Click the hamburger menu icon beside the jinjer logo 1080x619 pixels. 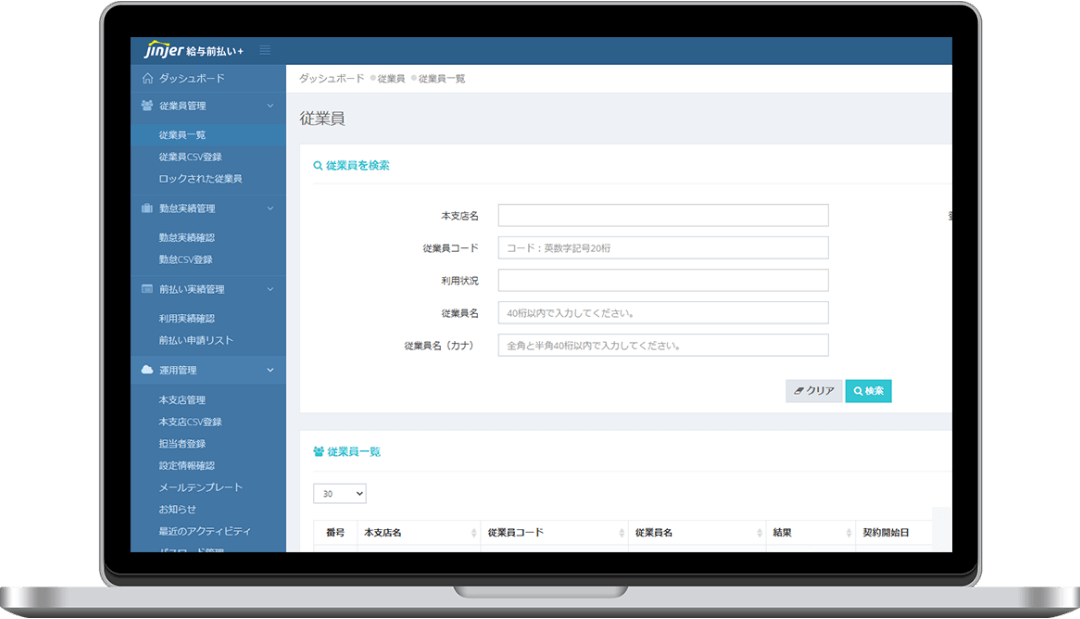(265, 50)
